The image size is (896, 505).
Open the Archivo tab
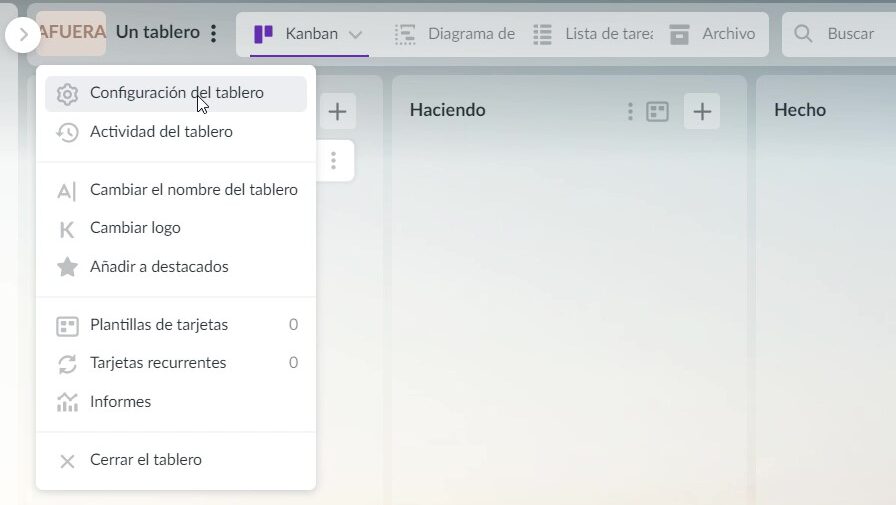point(713,34)
